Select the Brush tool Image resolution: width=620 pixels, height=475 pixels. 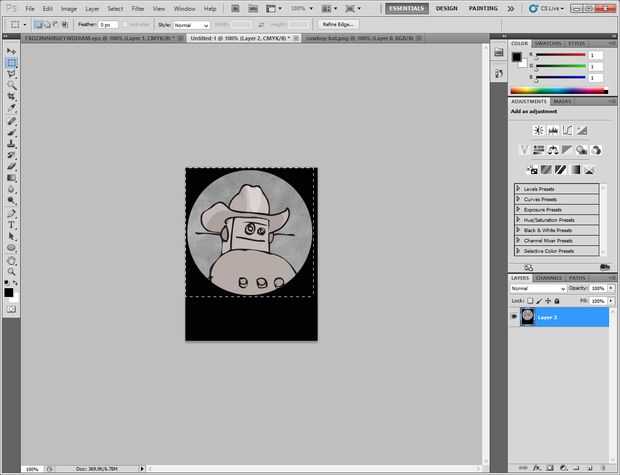pyautogui.click(x=11, y=132)
